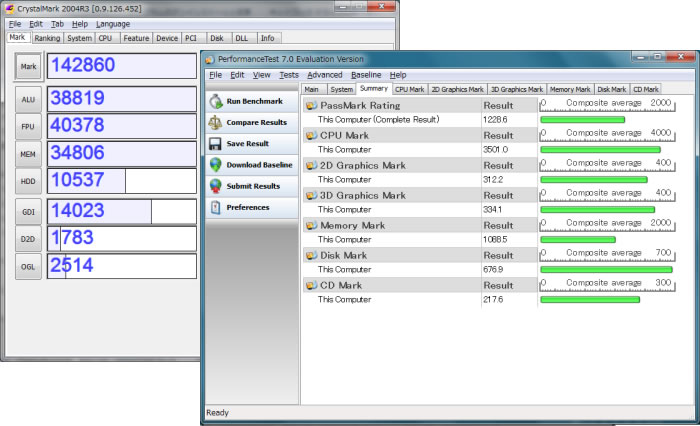This screenshot has width=700, height=426.
Task: Open the Disk Mark tab in PerformanceTest
Action: coord(612,89)
